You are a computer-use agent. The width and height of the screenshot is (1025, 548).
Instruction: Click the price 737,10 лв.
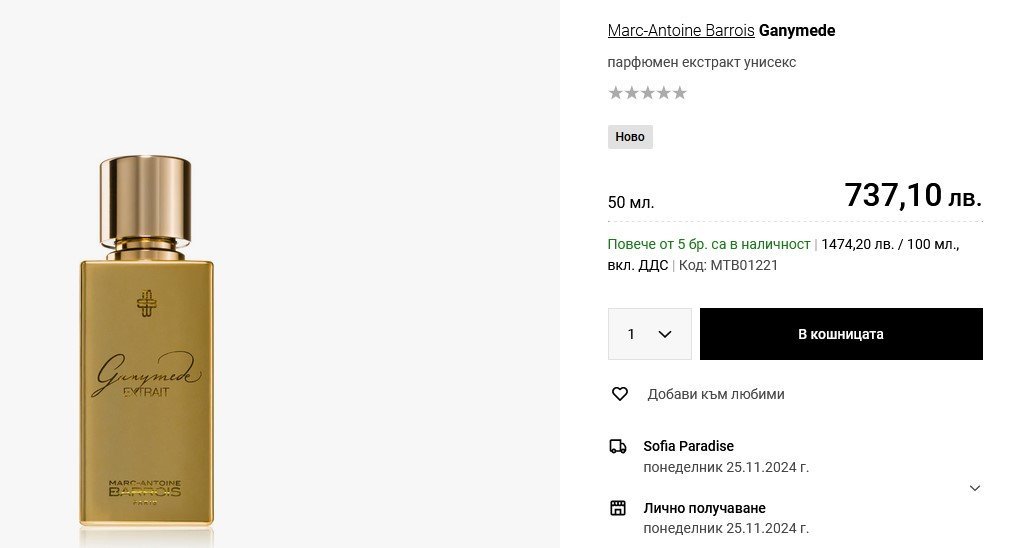pyautogui.click(x=913, y=195)
